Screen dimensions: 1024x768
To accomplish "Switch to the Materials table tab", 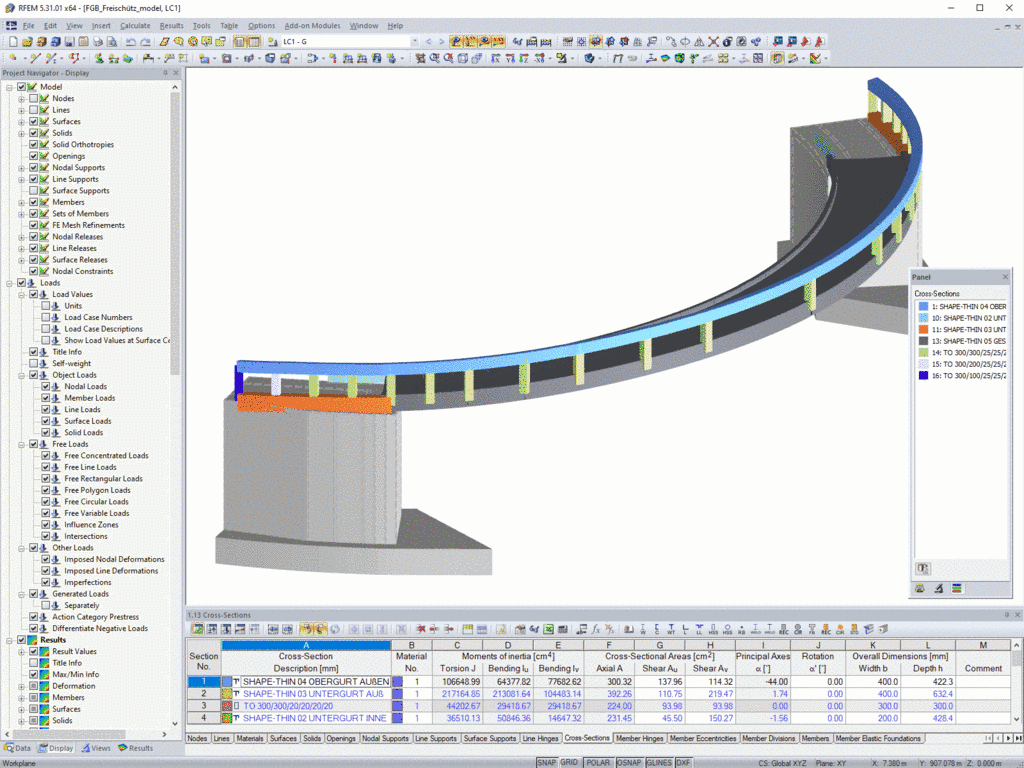I will (x=249, y=739).
